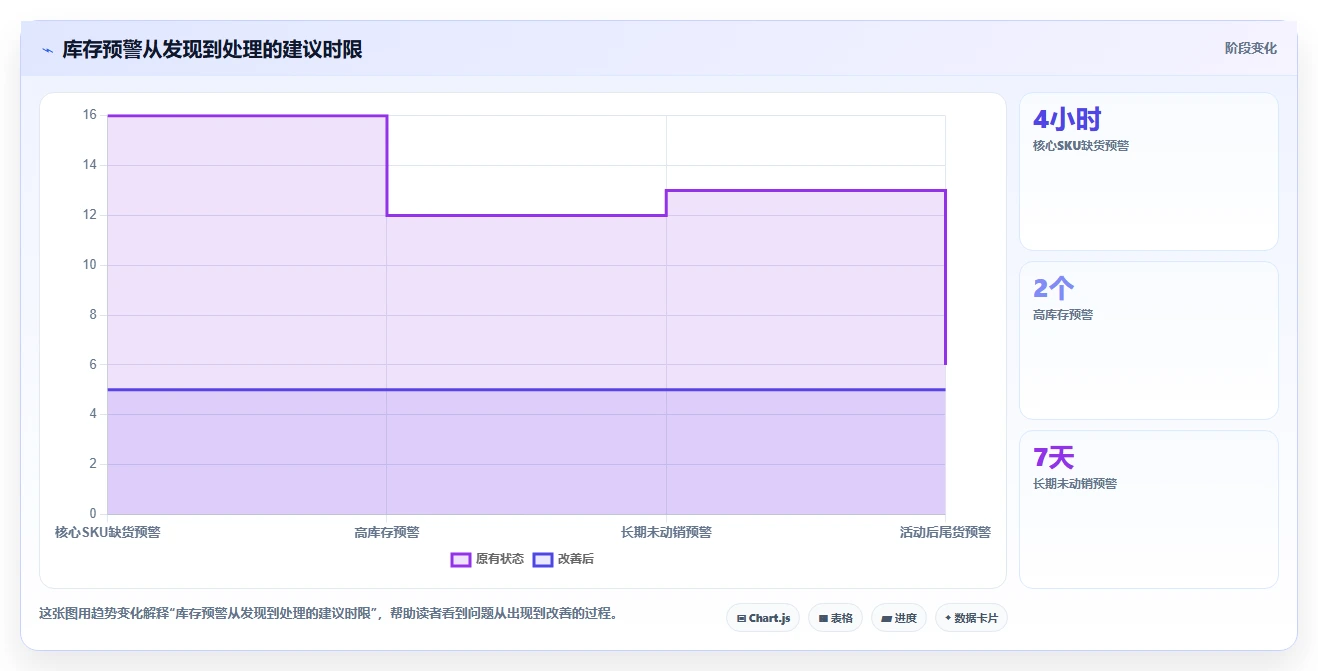
Task: Click the 数据卡片 tag
Action: (971, 618)
